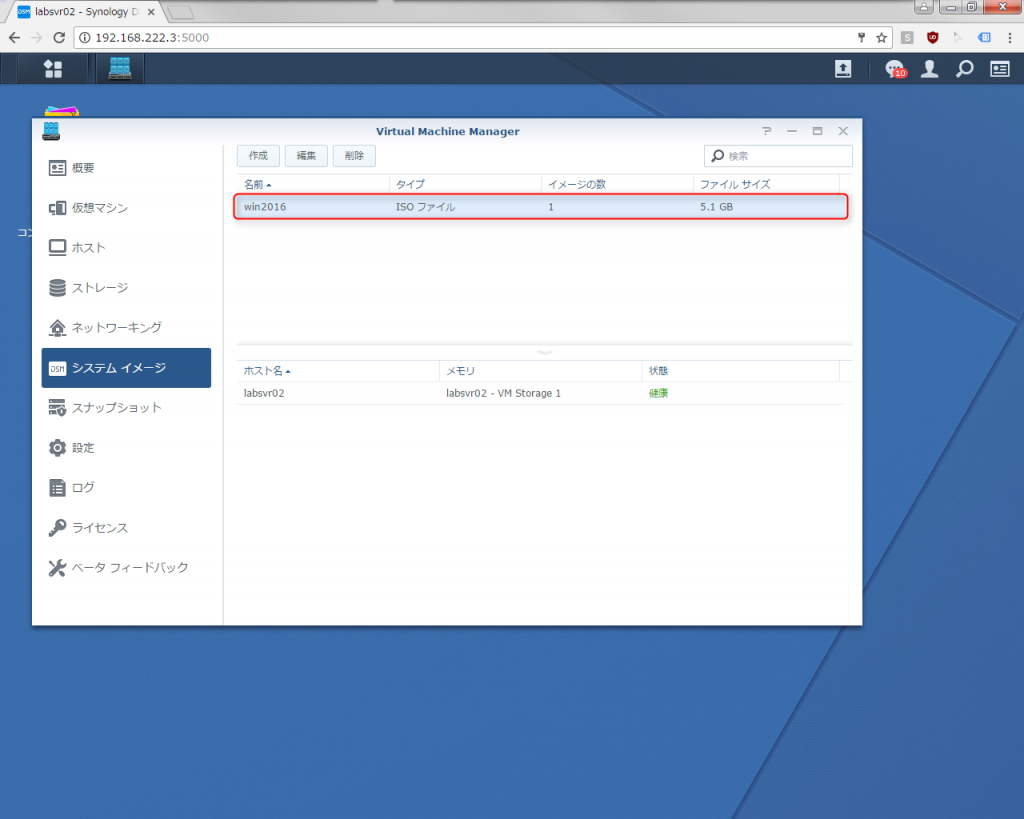Select the labsvr02 - Synology browser tab
The image size is (1024, 819).
(83, 12)
